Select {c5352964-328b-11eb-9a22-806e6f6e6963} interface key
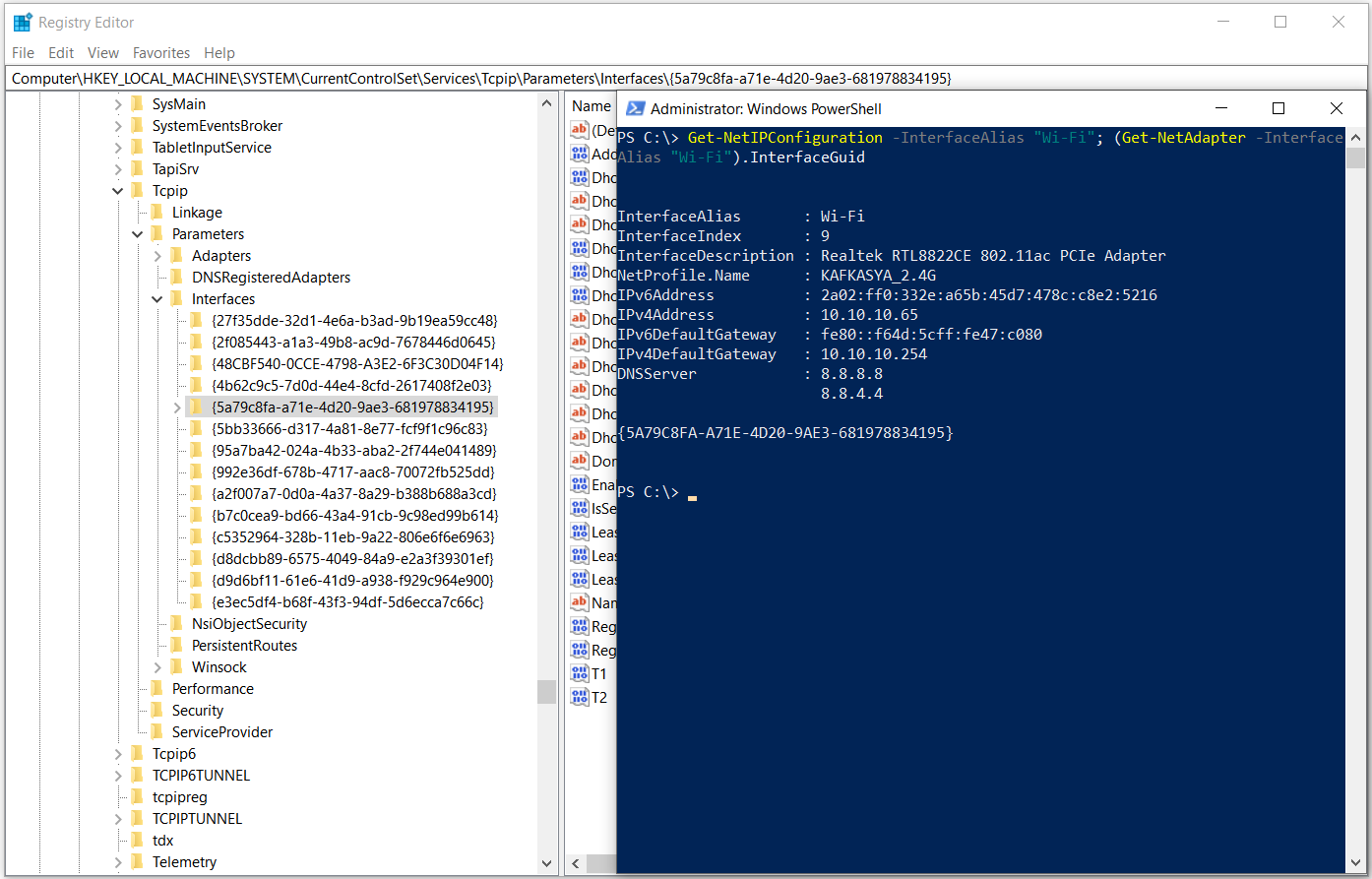The height and width of the screenshot is (879, 1372). tap(353, 537)
